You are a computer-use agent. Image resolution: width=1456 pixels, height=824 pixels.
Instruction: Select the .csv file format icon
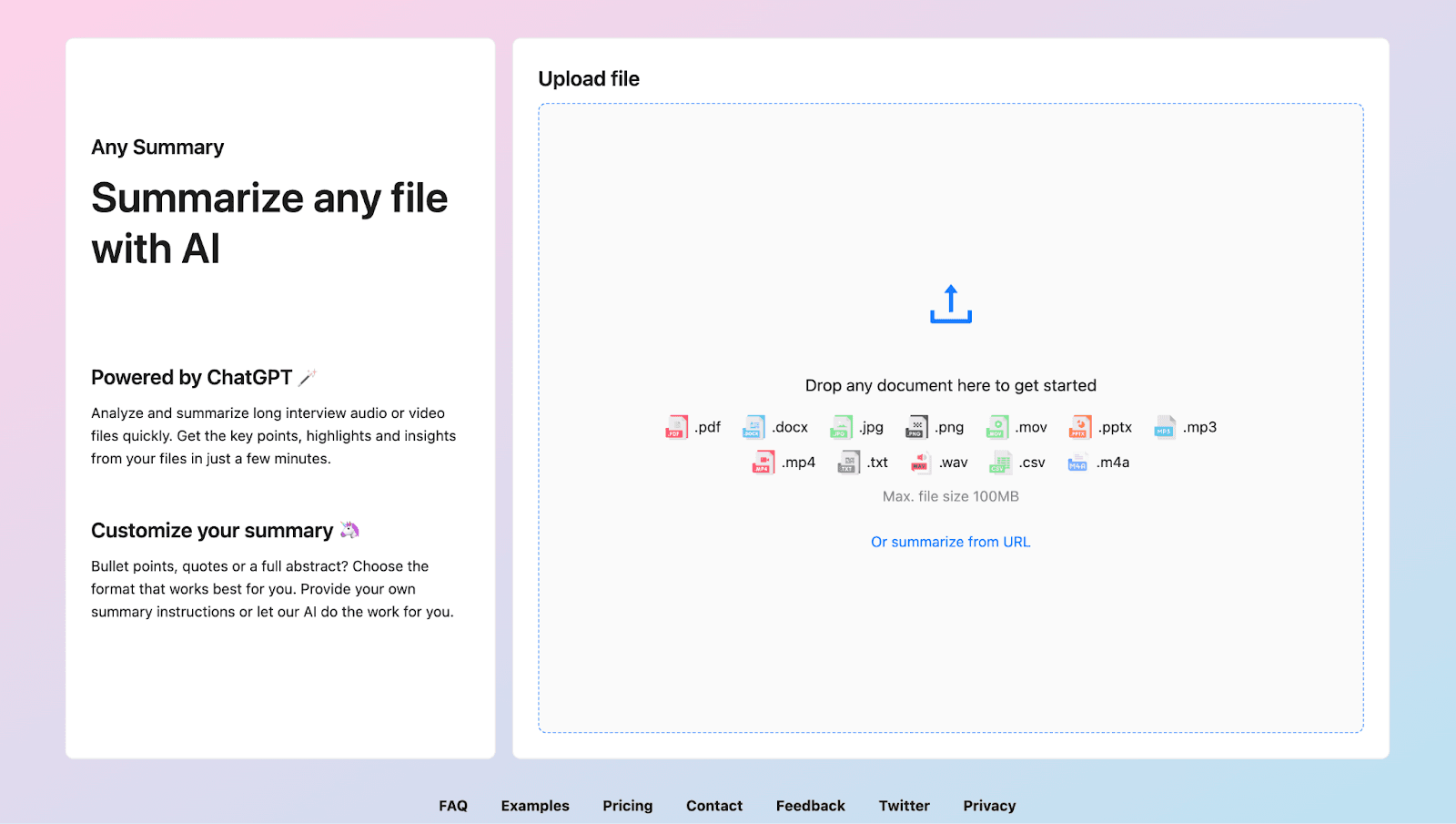(999, 463)
